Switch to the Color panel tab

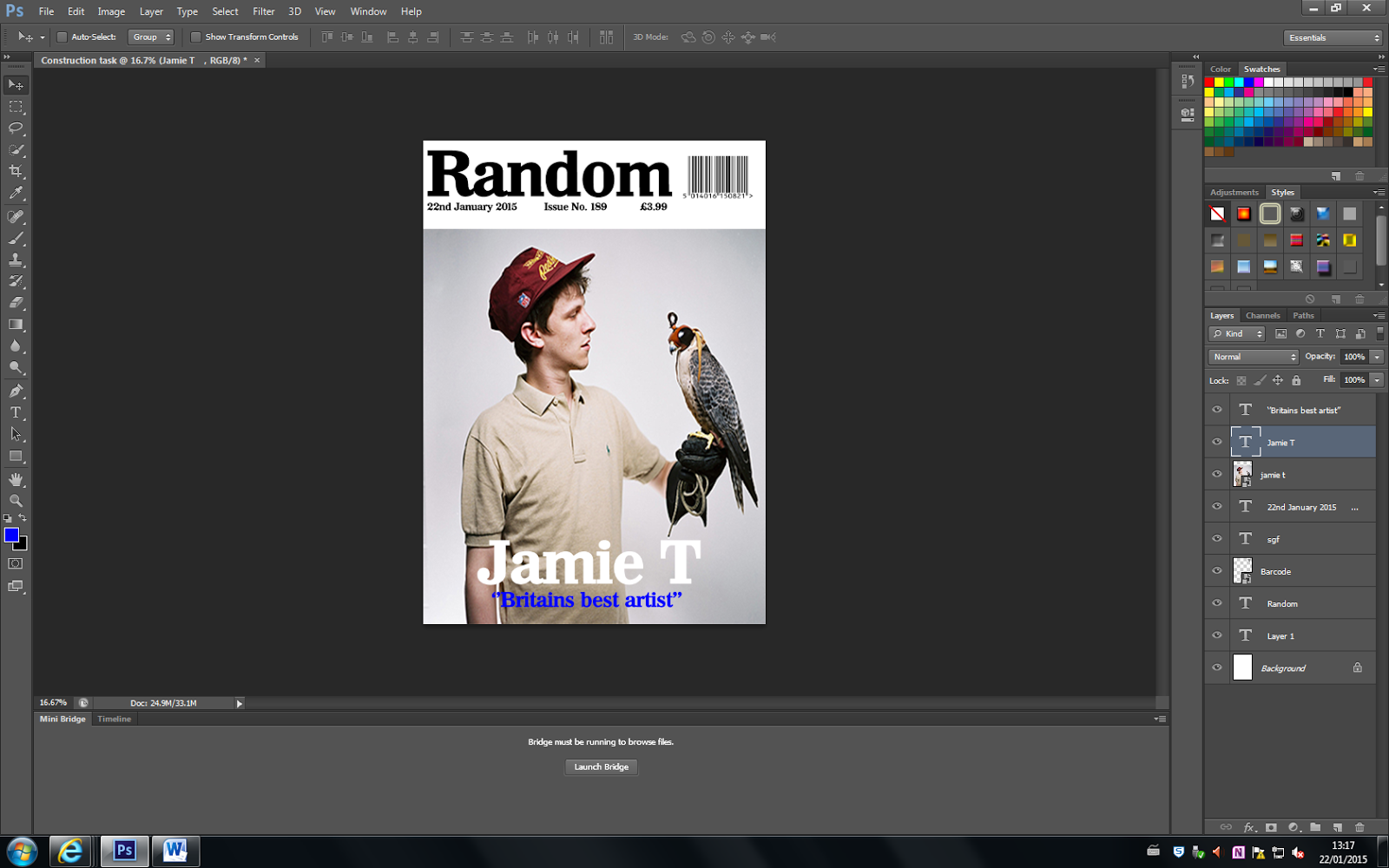(x=1221, y=69)
